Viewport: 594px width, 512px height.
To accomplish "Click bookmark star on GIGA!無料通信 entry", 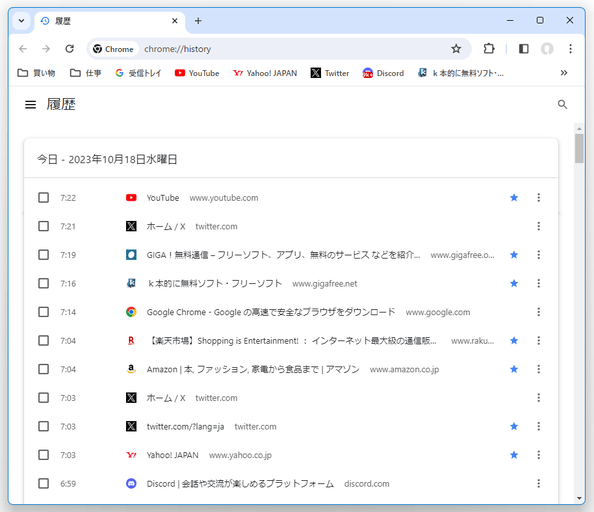I will (x=514, y=255).
